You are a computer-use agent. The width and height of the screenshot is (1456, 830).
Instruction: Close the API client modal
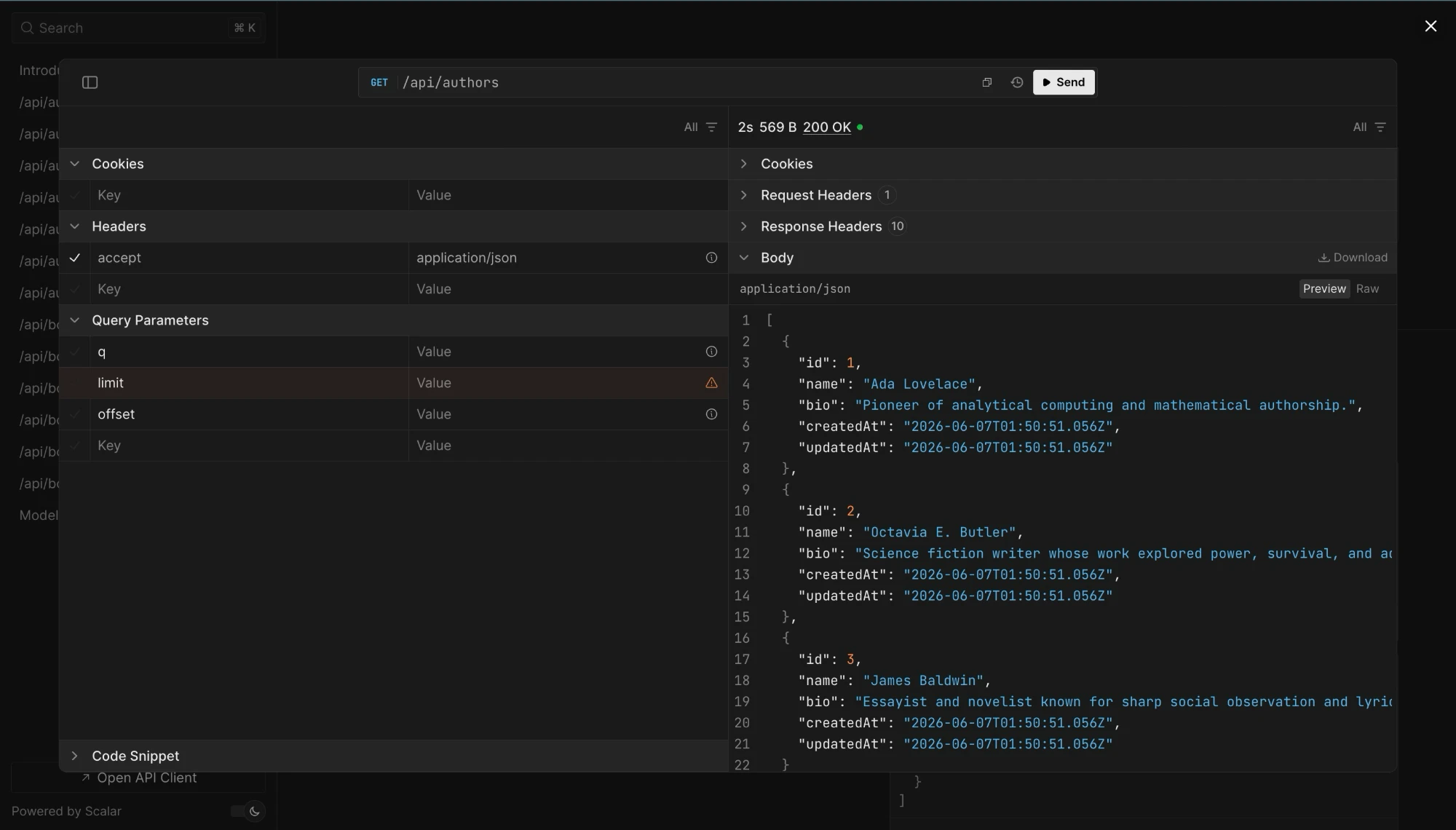tap(1431, 26)
